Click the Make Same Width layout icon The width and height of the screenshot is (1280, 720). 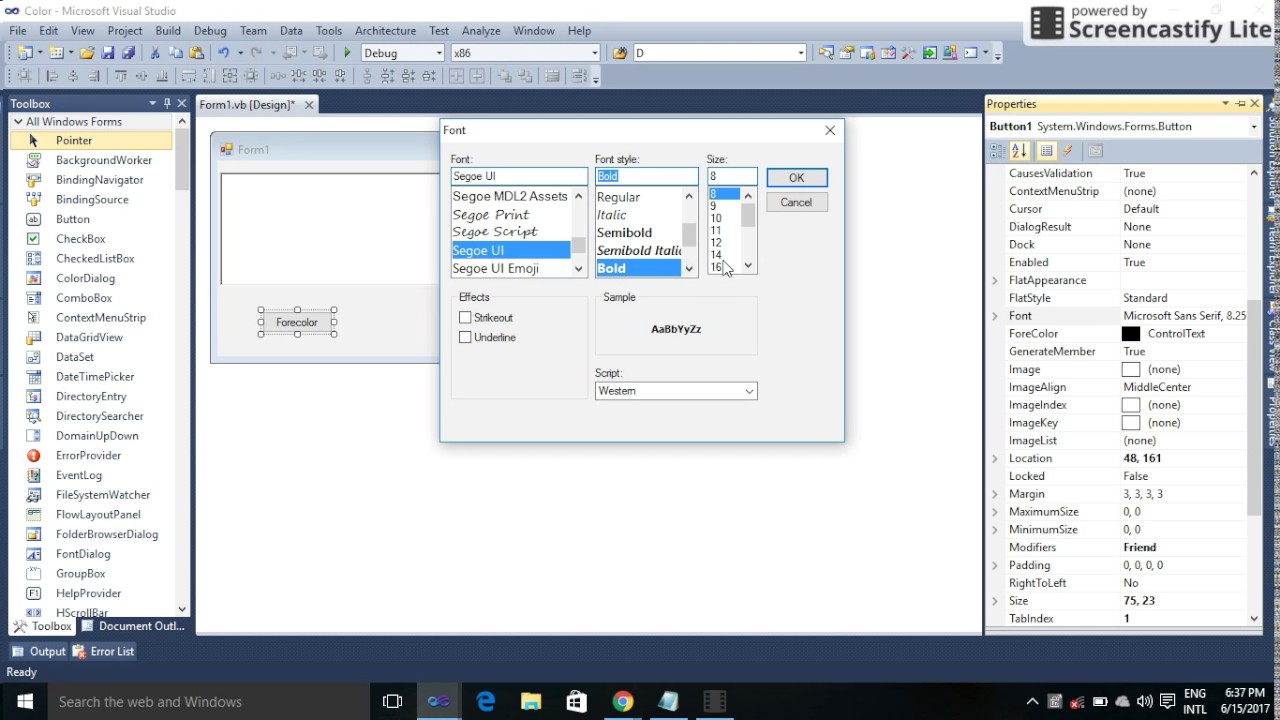coord(189,76)
